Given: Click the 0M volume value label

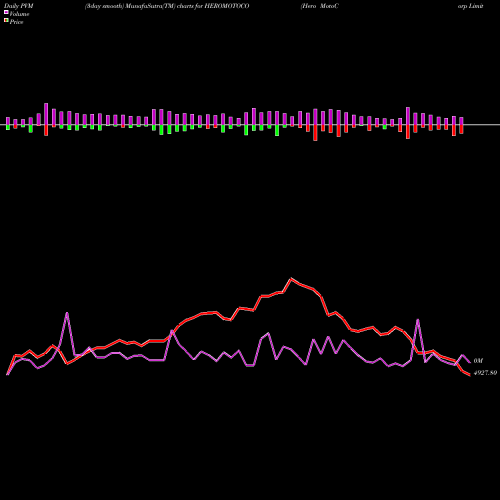Looking at the screenshot, I should [478, 361].
